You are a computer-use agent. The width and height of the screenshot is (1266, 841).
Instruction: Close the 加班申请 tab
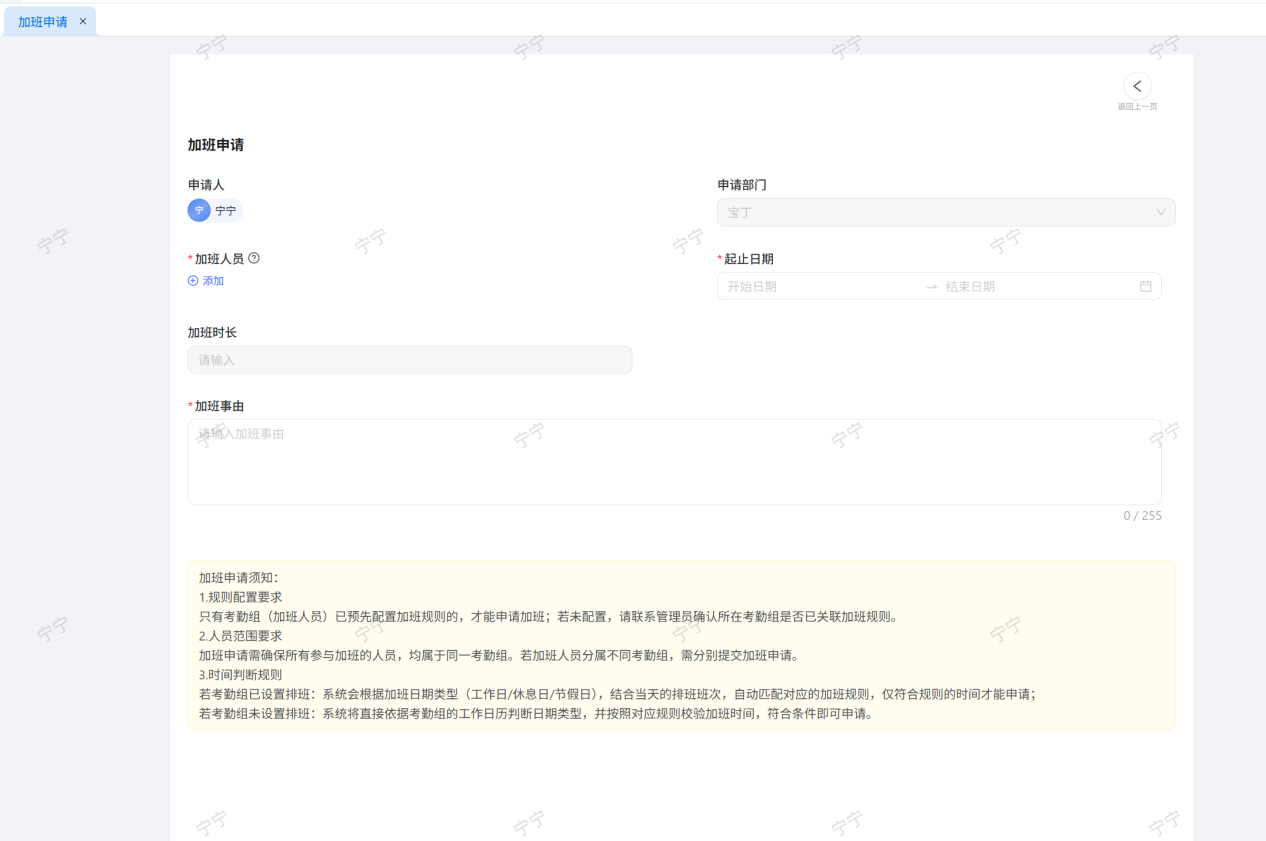pyautogui.click(x=83, y=21)
